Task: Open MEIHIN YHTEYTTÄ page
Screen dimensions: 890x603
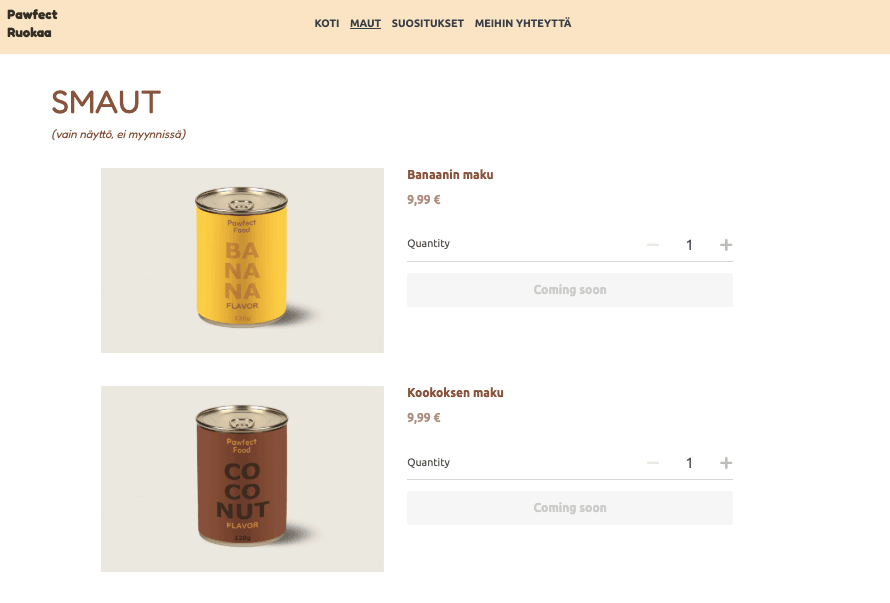Action: (523, 23)
